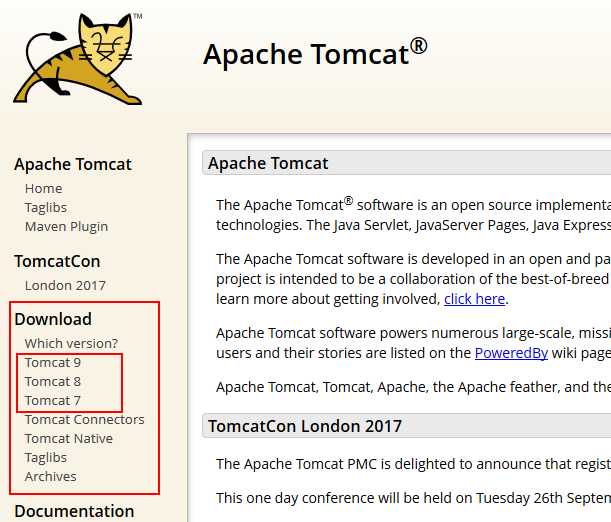Click the Documentation sidebar heading

click(x=74, y=511)
